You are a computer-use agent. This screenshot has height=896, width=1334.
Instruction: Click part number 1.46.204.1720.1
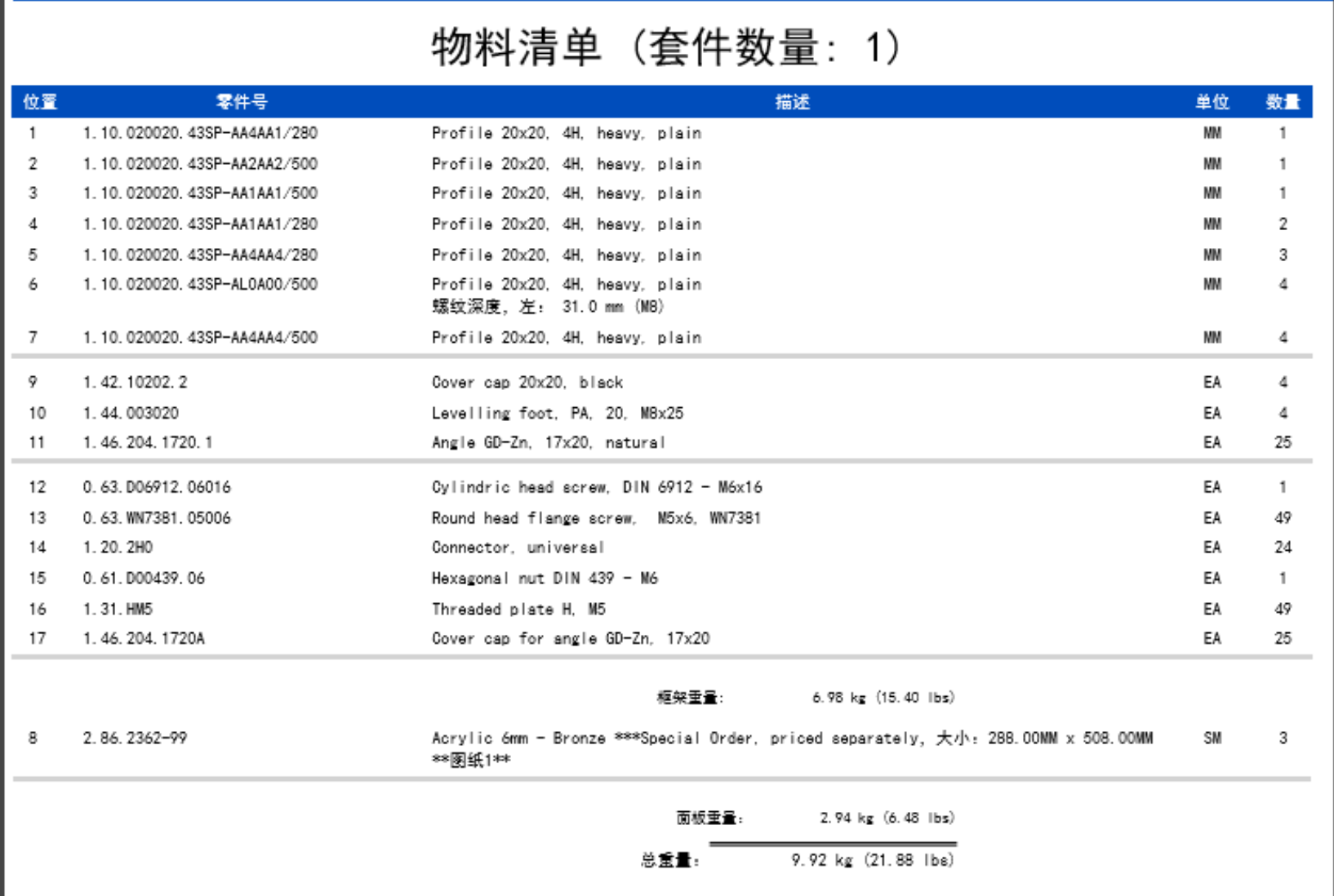[x=148, y=442]
